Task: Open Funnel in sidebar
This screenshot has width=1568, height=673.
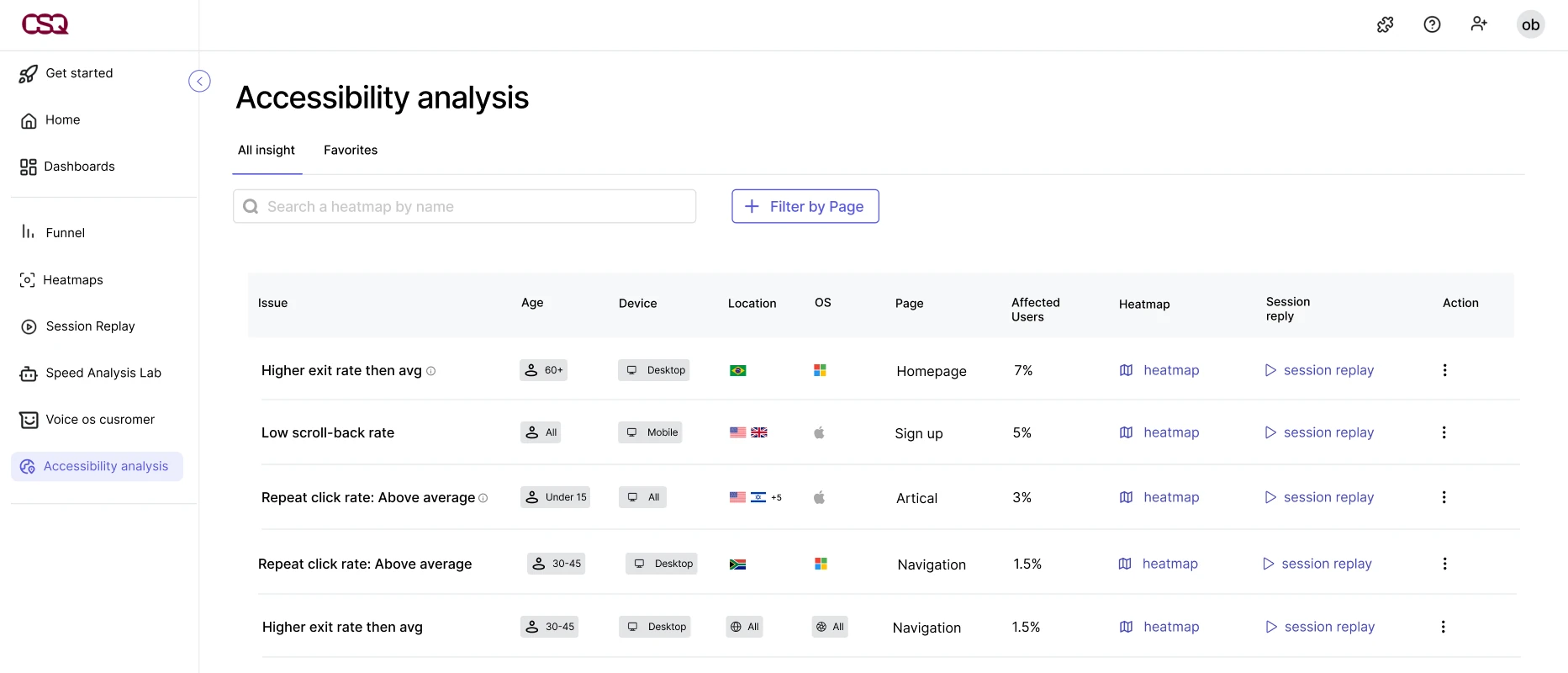Action: 53,233
